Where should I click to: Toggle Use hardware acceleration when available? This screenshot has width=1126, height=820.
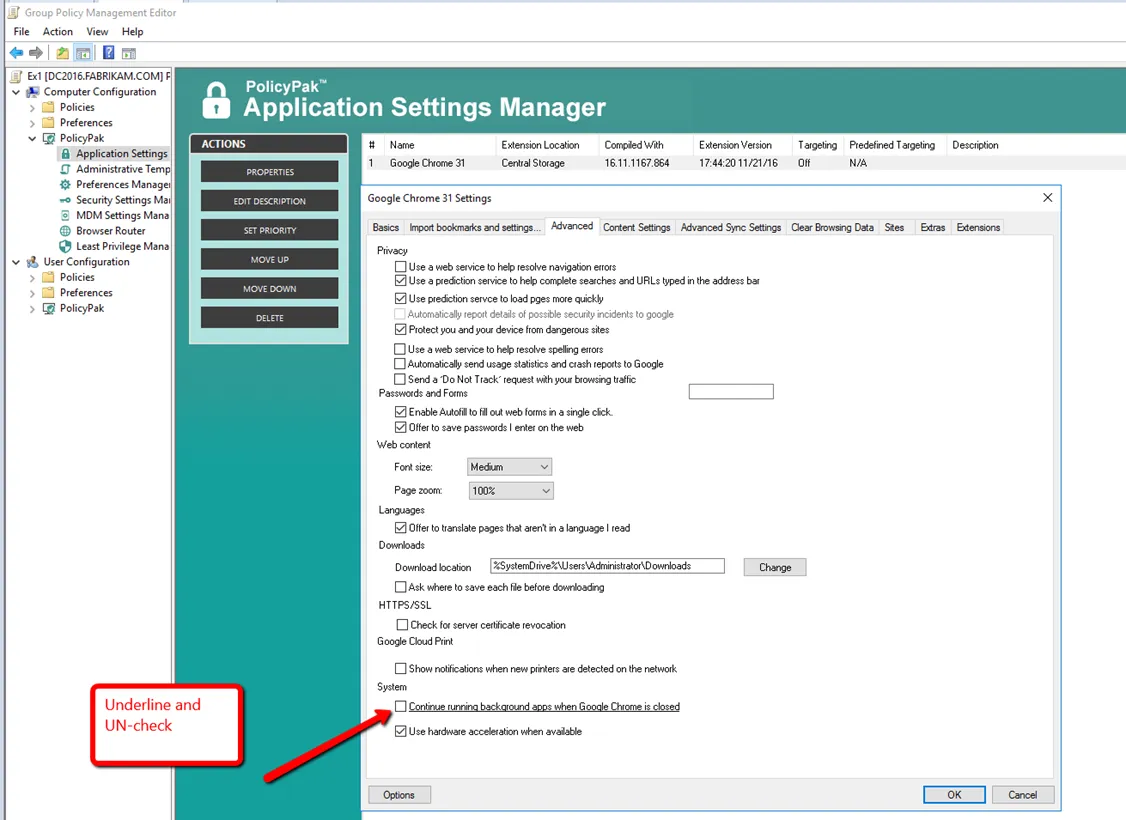tap(401, 732)
